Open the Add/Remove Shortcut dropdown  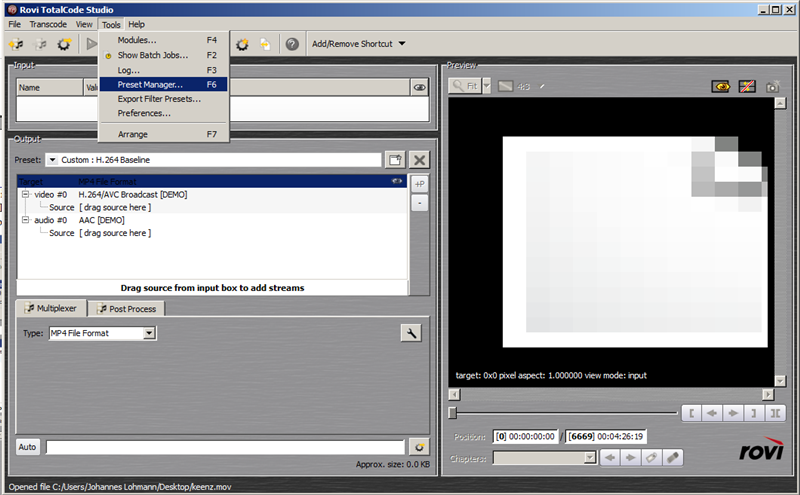pyautogui.click(x=359, y=44)
